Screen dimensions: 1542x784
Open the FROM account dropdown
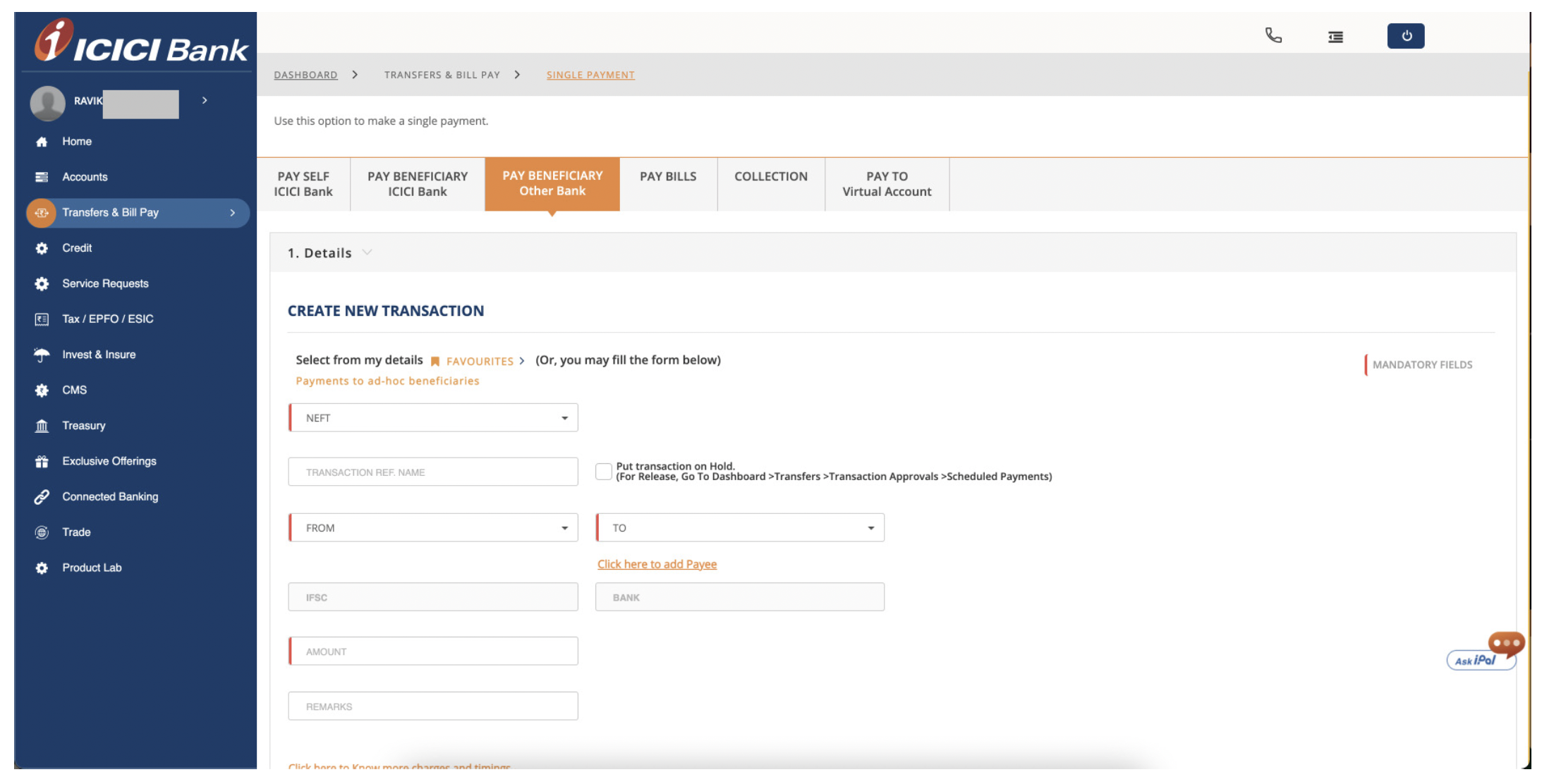(x=433, y=527)
